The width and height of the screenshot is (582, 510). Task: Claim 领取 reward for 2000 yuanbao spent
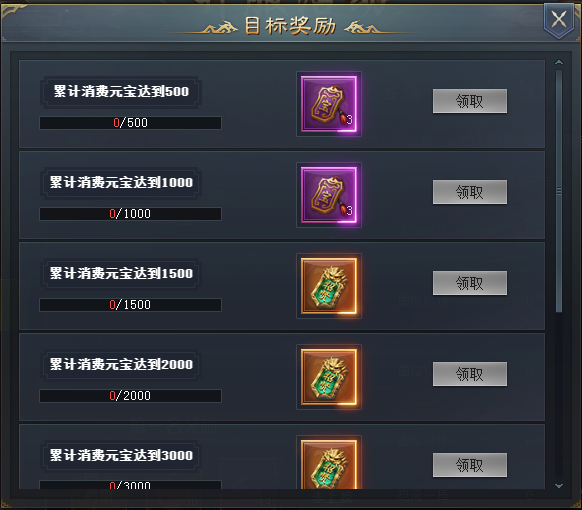coord(470,374)
